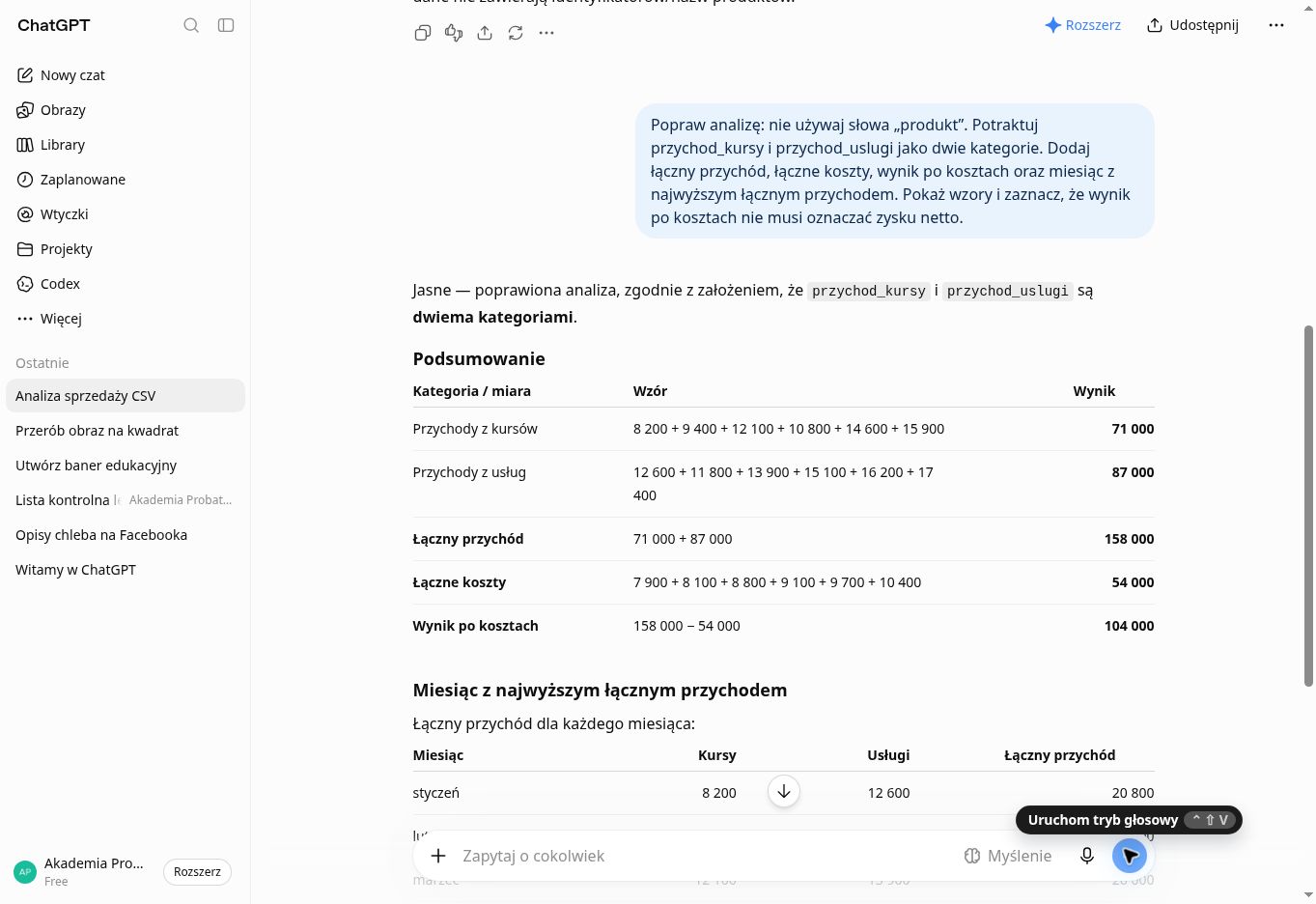Viewport: 1316px width, 904px height.
Task: Click the result 54 000 in the Wynik column
Action: point(1133,582)
